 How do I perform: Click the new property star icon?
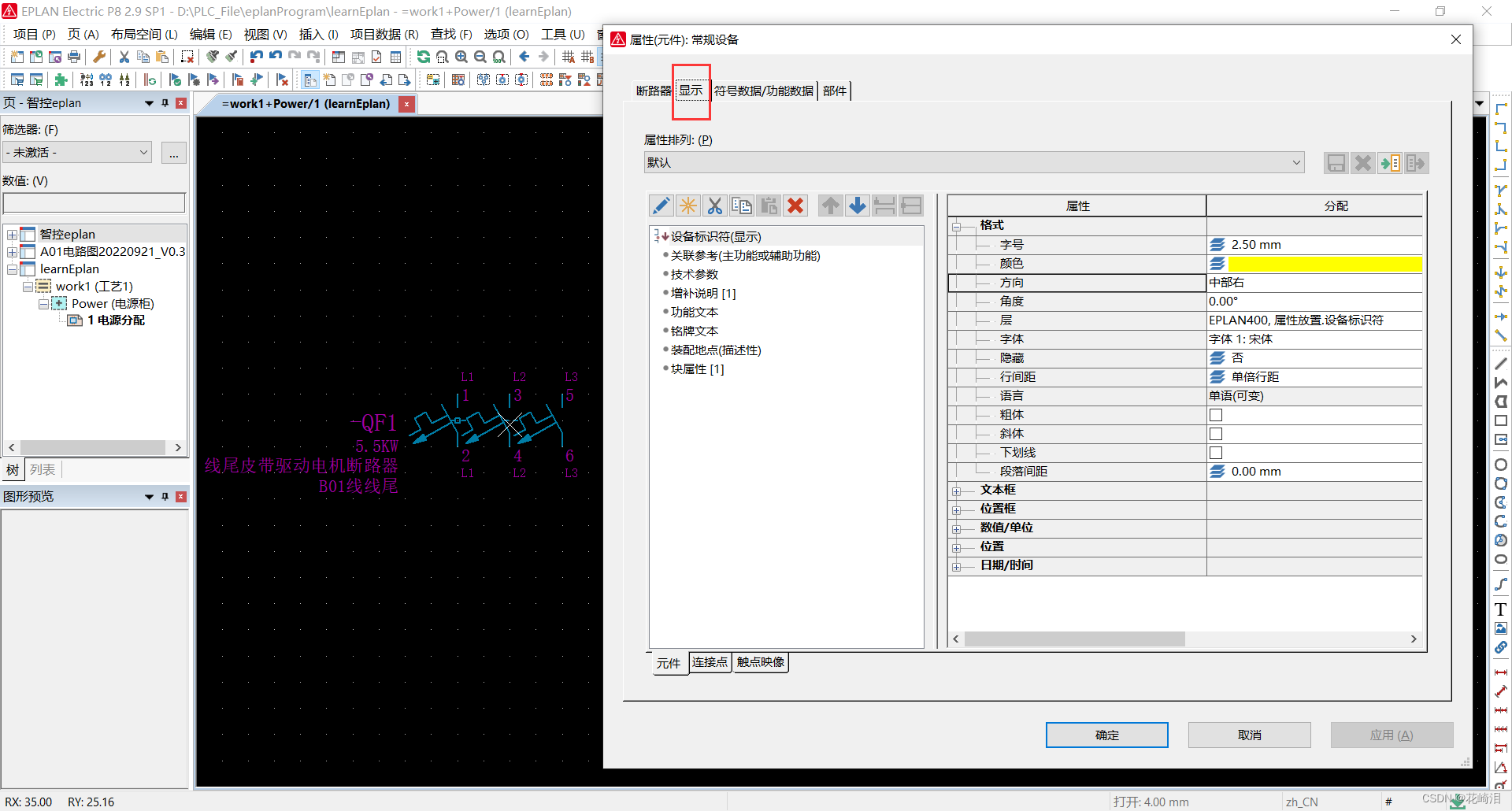pyautogui.click(x=688, y=206)
